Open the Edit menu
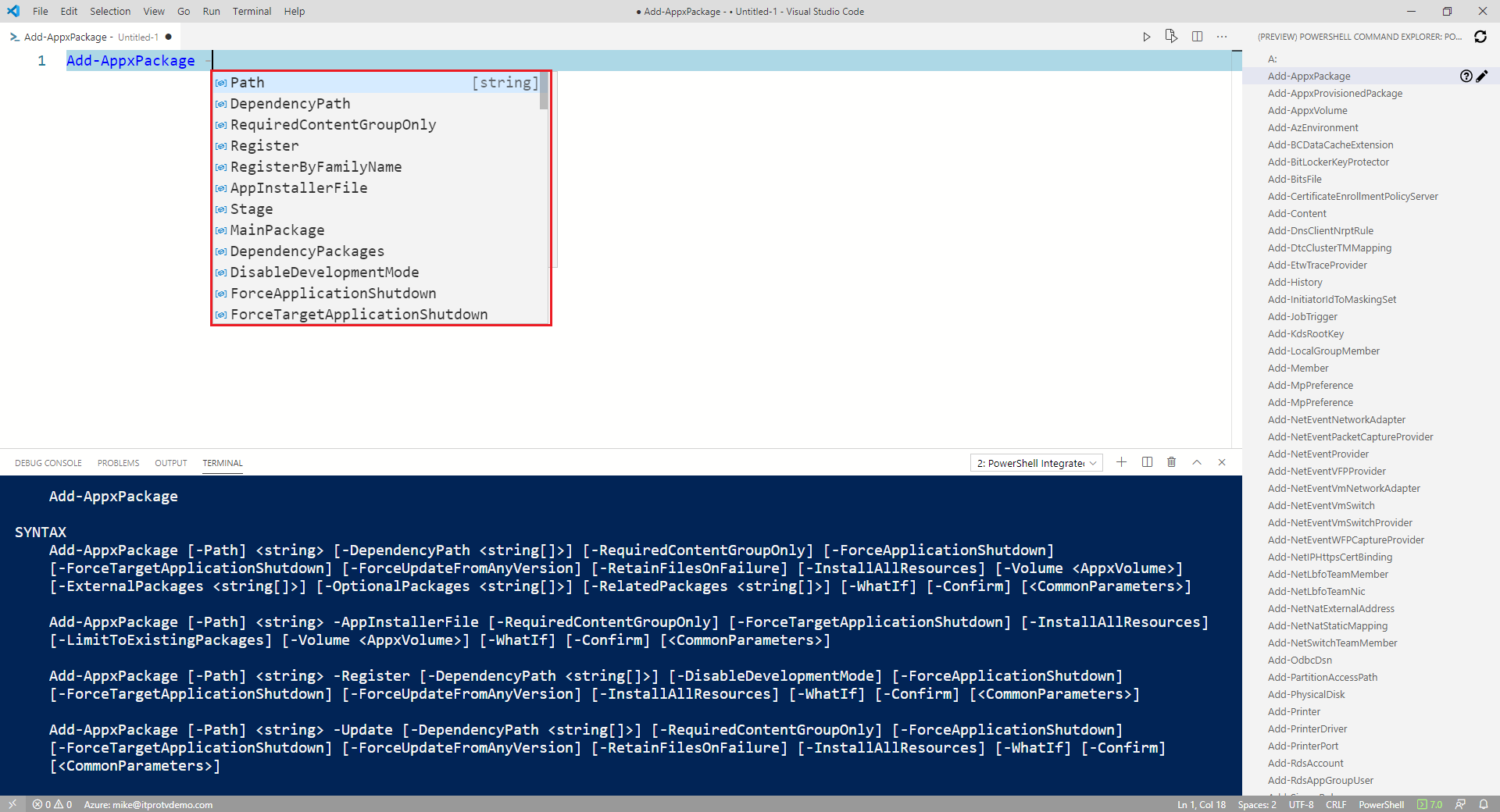Viewport: 1500px width, 812px height. pos(69,11)
